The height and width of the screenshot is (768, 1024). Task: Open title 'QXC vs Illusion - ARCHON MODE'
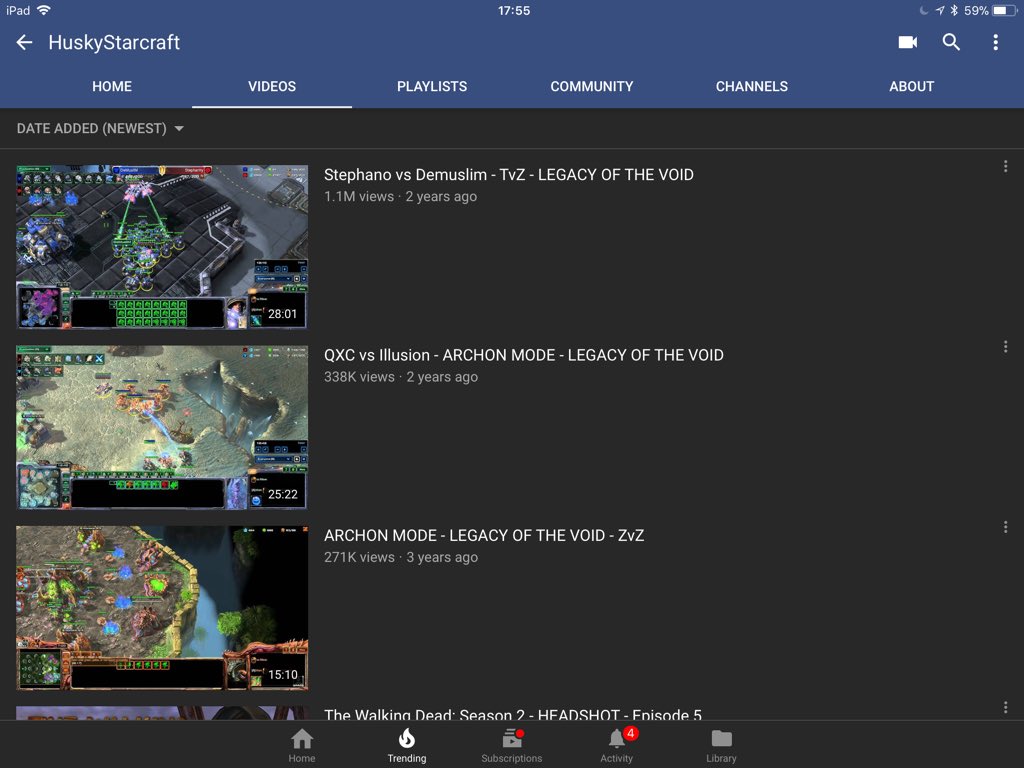[524, 355]
